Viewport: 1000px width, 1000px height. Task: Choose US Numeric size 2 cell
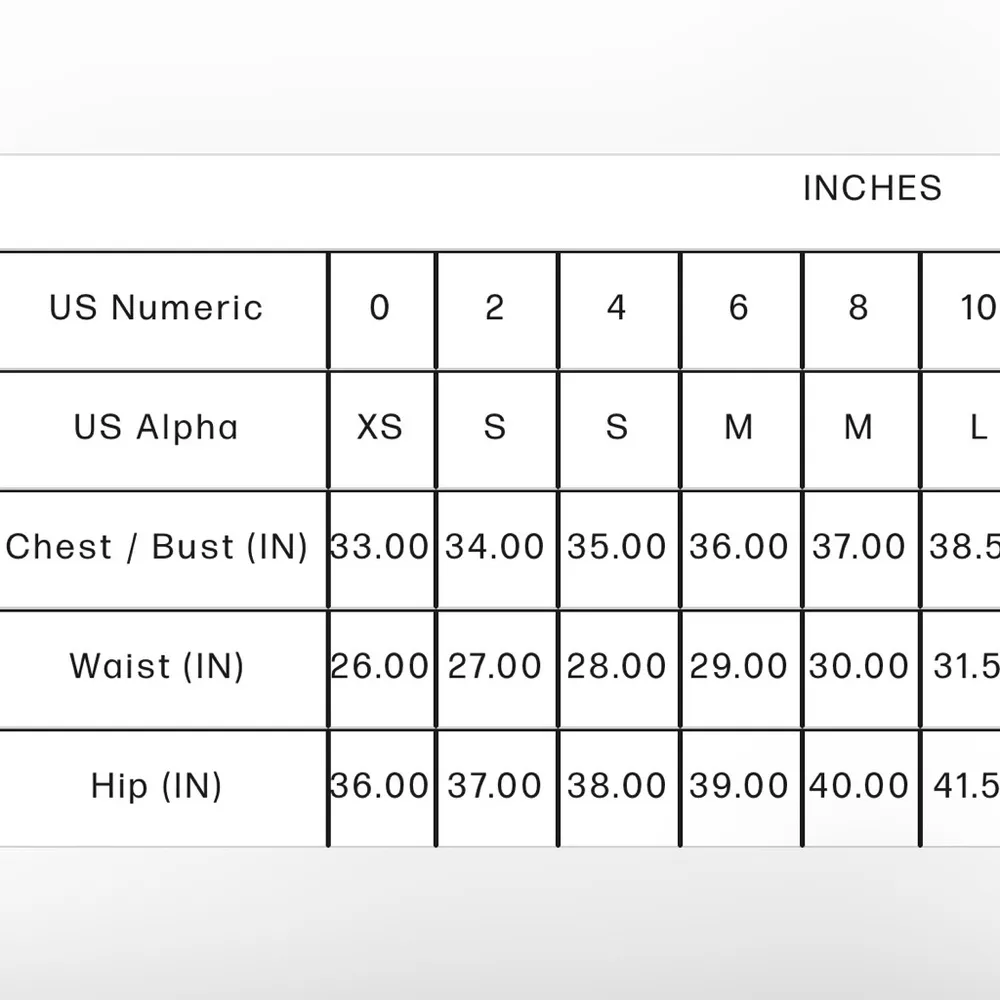tap(495, 308)
